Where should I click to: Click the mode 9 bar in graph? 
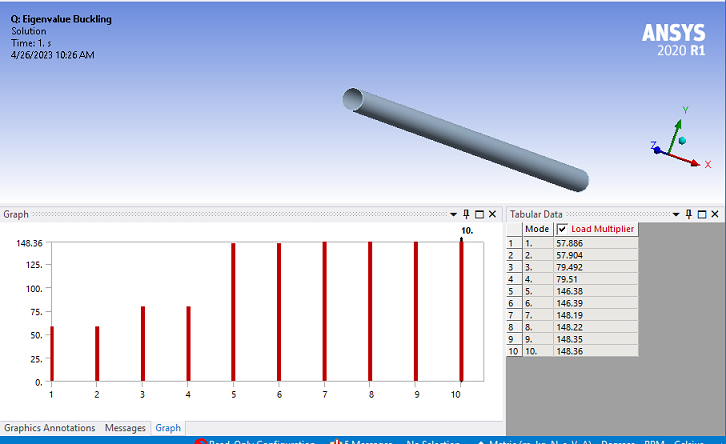click(416, 312)
